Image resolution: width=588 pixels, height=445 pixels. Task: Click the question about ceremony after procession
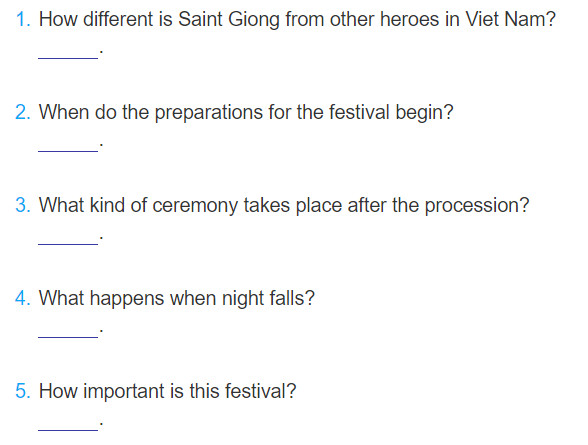pos(284,206)
